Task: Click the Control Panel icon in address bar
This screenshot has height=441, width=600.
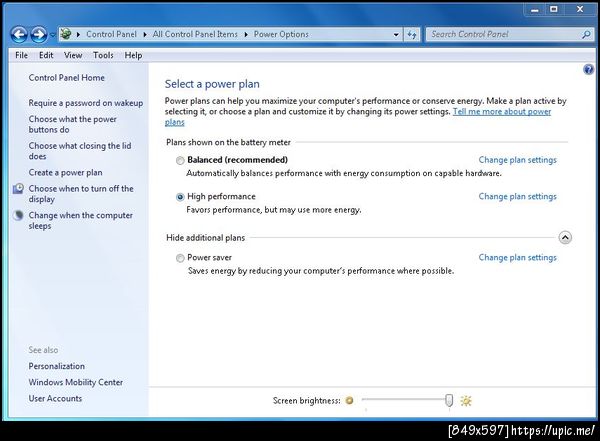Action: click(66, 34)
